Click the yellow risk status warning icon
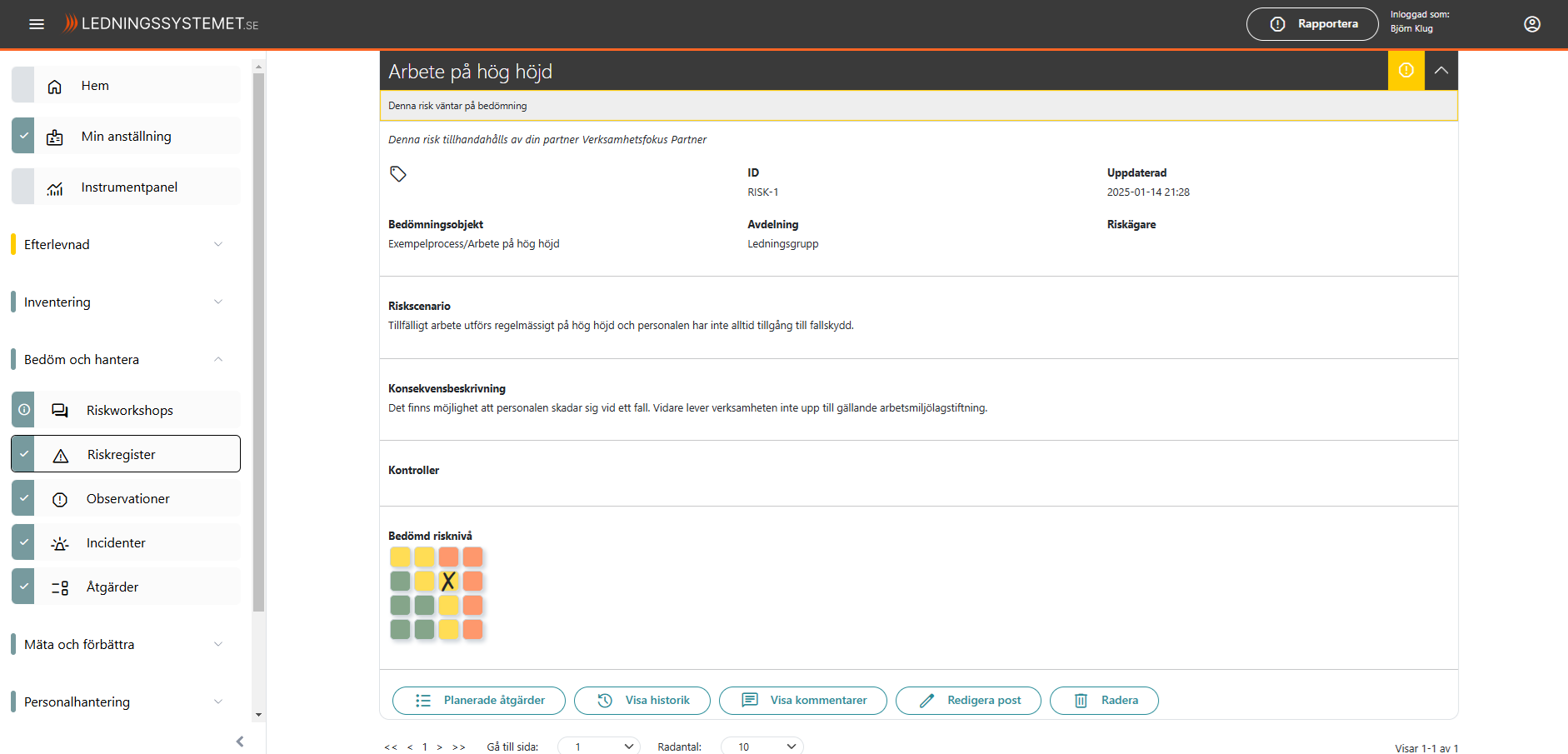Viewport: 1568px width, 754px height. click(1406, 71)
